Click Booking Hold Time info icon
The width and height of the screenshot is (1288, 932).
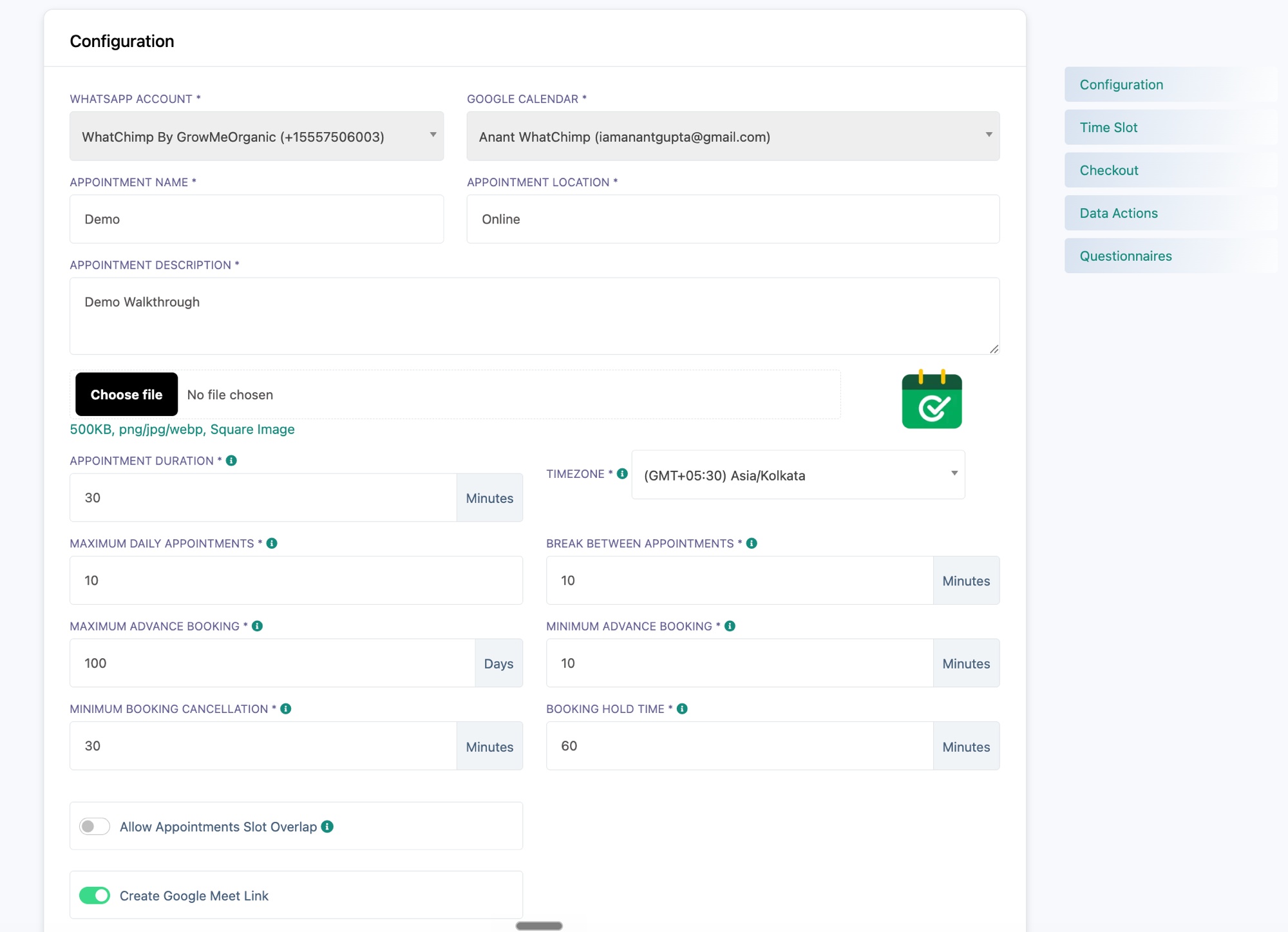point(682,709)
